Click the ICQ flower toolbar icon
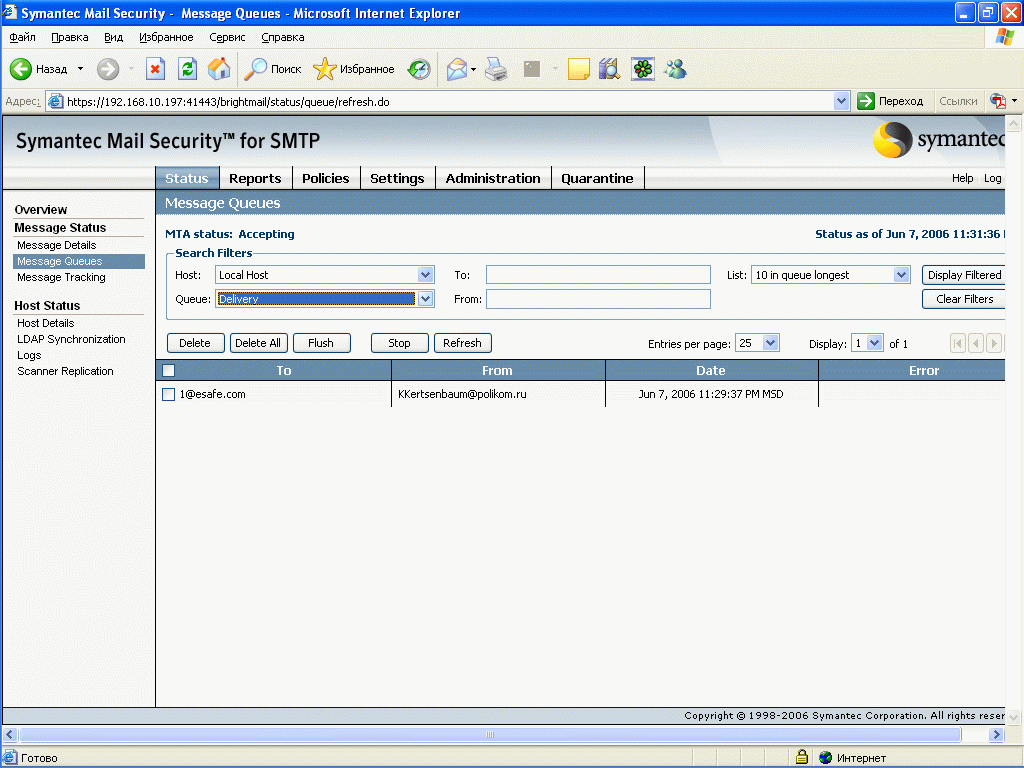The image size is (1024, 768). pyautogui.click(x=642, y=69)
